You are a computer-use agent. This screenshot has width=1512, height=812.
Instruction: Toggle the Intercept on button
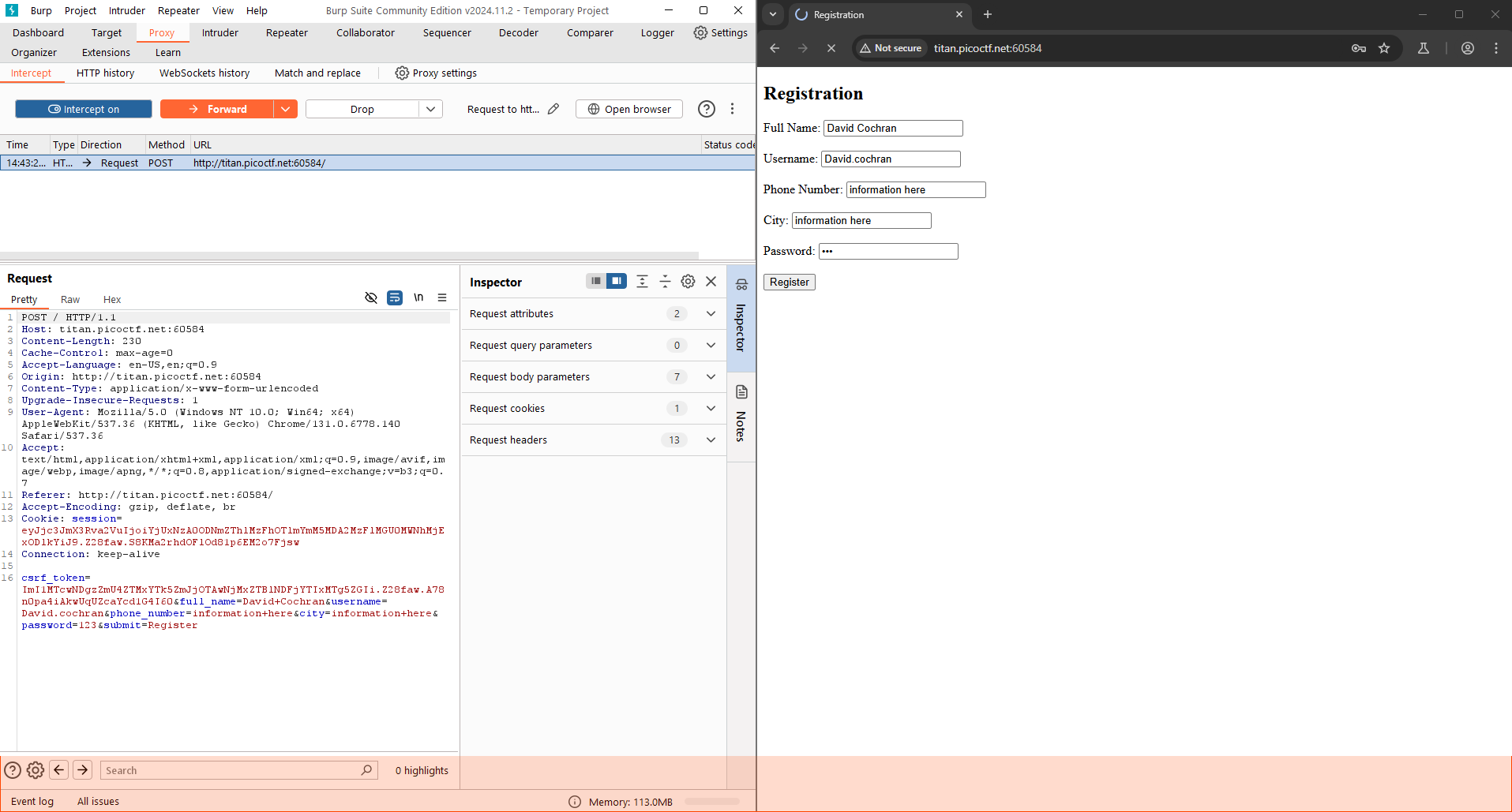[x=84, y=109]
